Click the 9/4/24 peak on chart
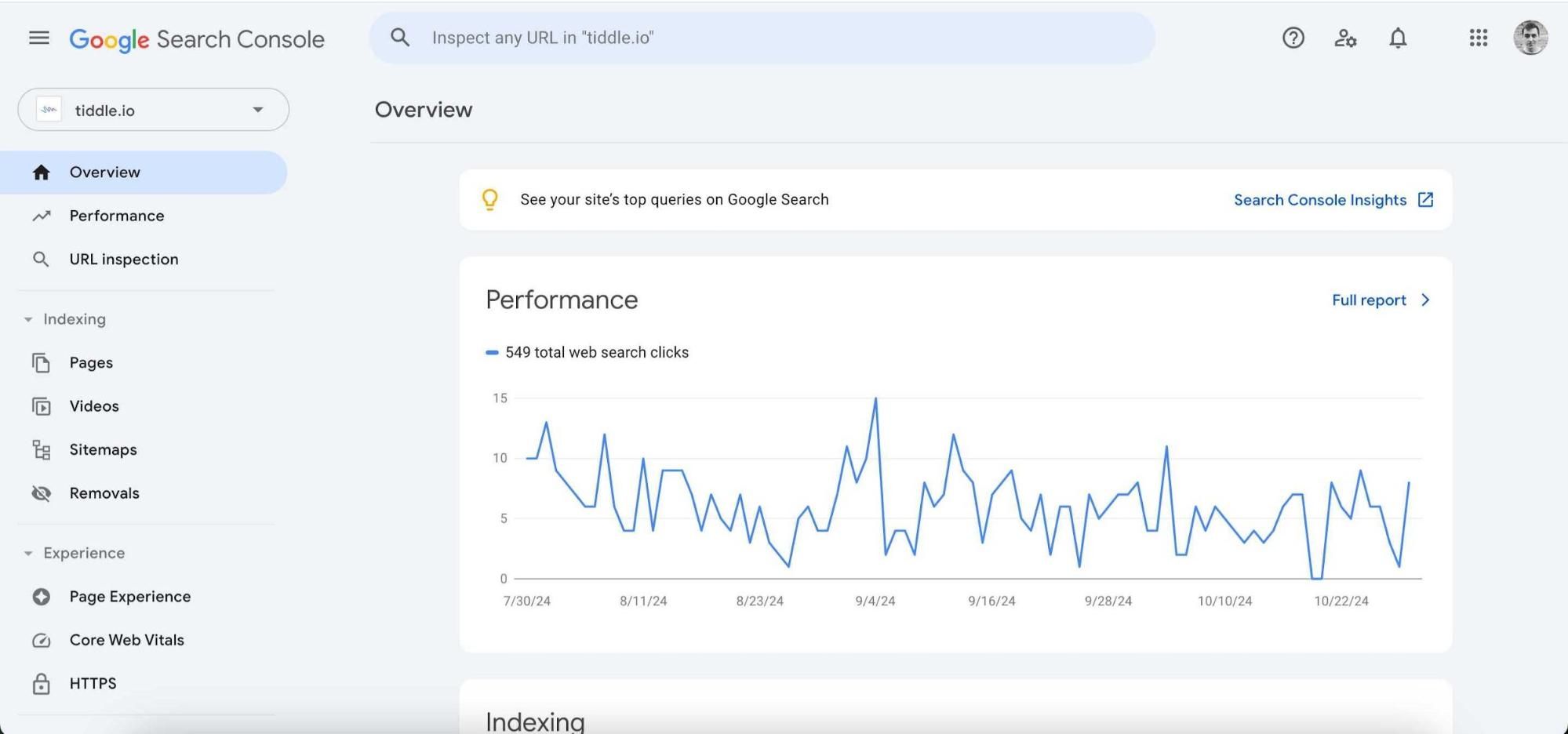The width and height of the screenshot is (1568, 734). (875, 399)
